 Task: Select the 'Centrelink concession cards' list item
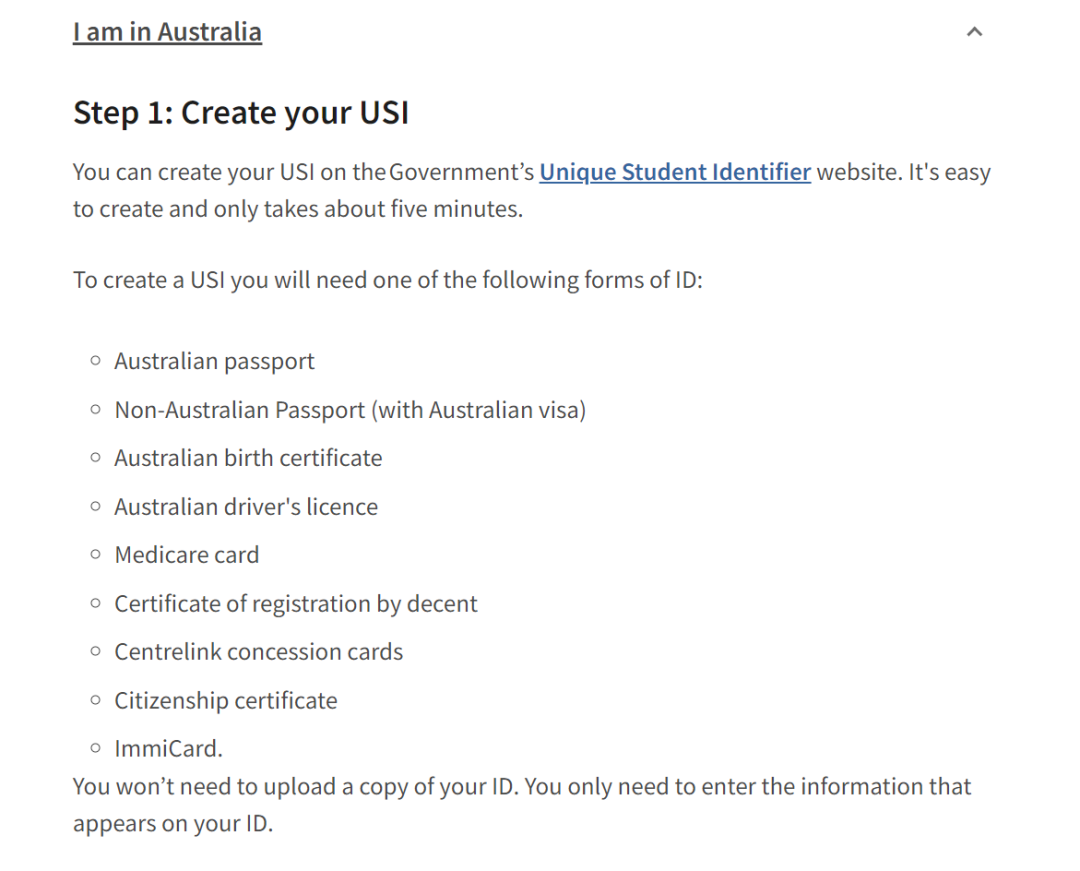point(258,652)
